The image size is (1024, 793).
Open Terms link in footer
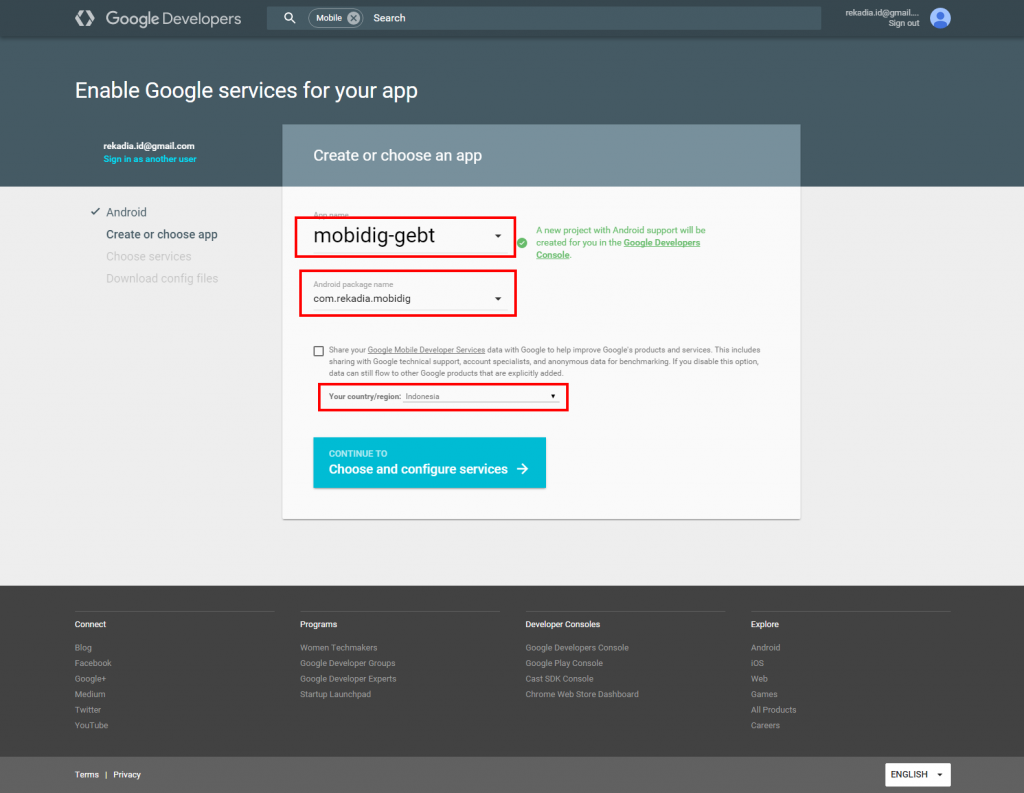(86, 775)
